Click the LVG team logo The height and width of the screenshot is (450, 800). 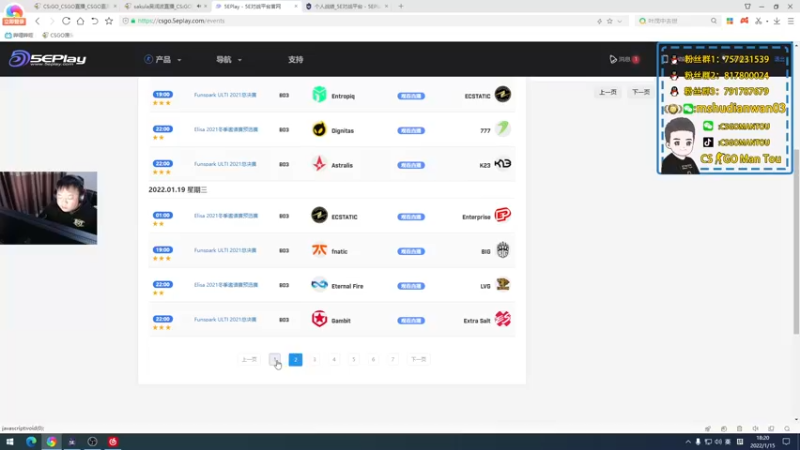[x=503, y=285]
